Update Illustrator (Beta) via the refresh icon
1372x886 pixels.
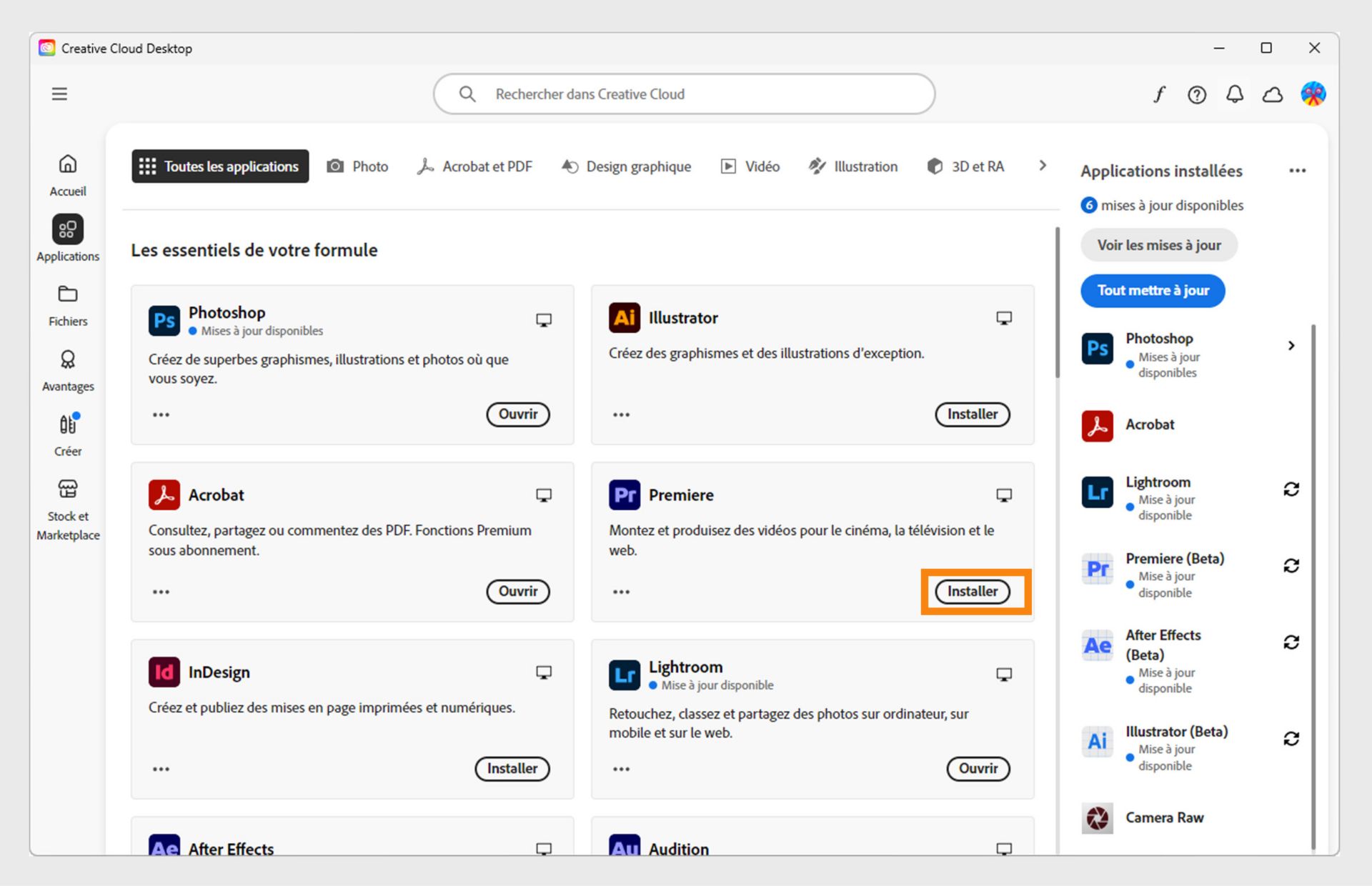coord(1291,739)
